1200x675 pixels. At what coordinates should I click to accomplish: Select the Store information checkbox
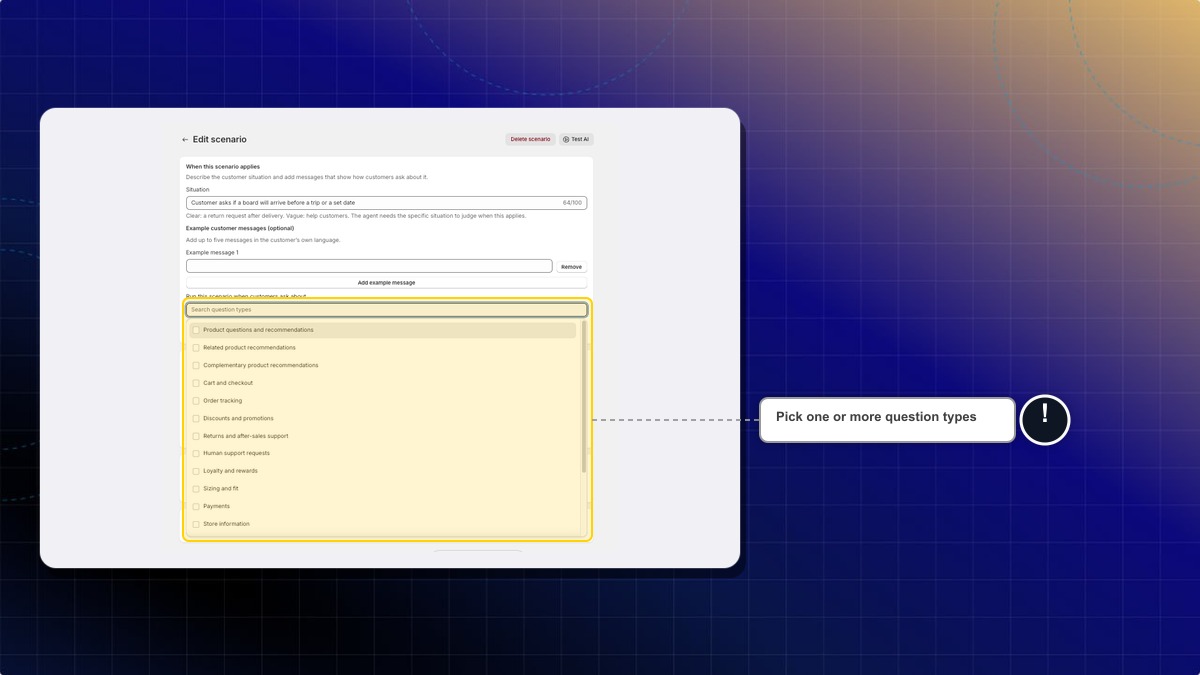tap(196, 524)
